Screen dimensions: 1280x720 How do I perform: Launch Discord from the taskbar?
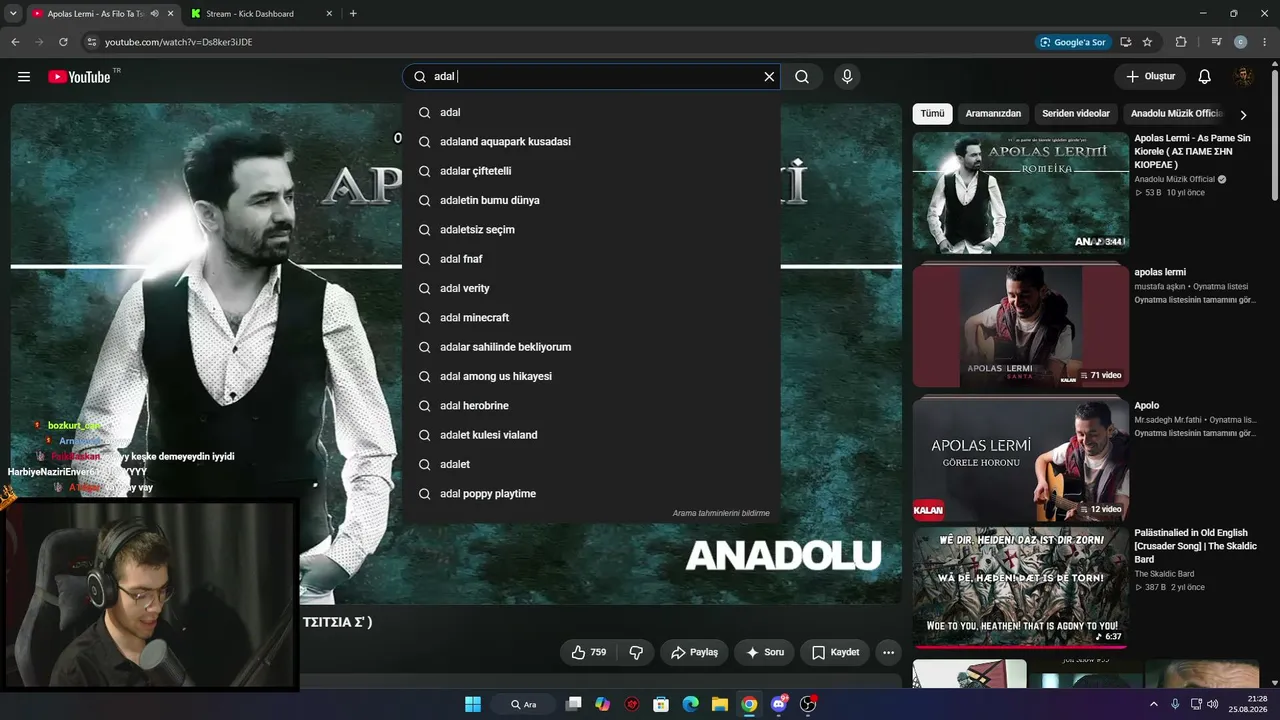779,704
